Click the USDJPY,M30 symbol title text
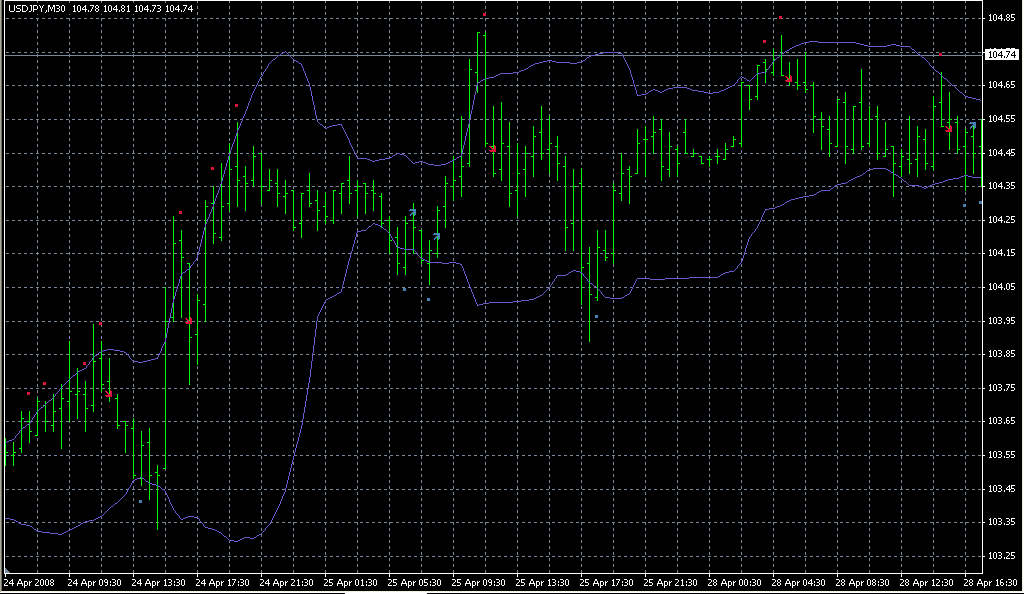The height and width of the screenshot is (594, 1024). (x=37, y=8)
